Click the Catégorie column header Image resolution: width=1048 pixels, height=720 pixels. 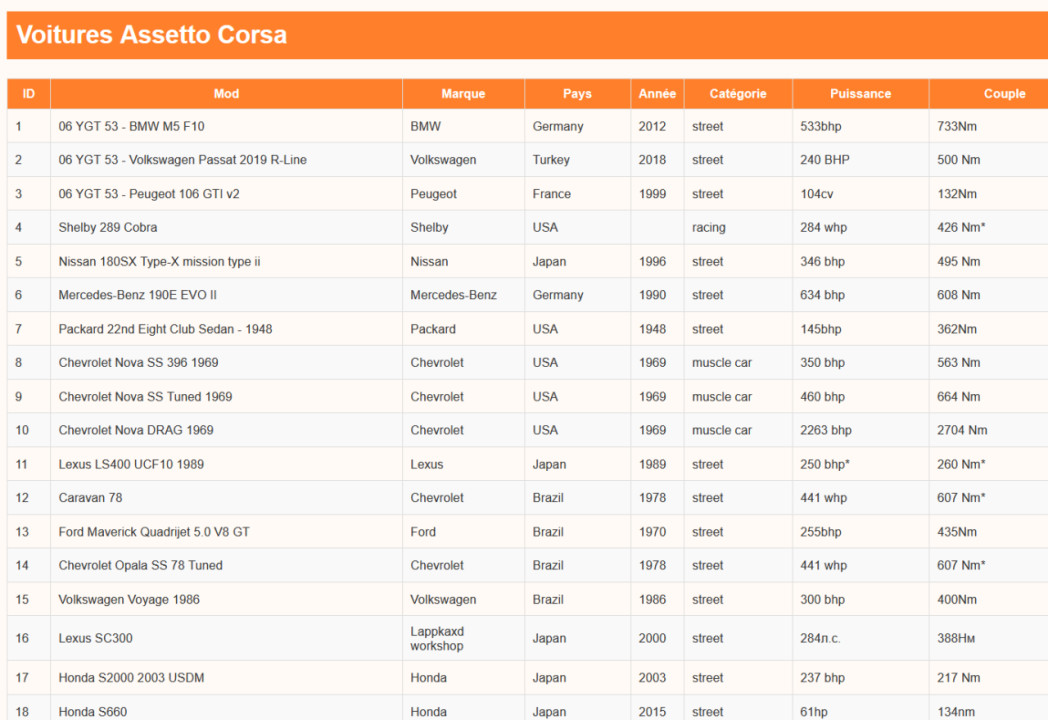click(x=738, y=94)
